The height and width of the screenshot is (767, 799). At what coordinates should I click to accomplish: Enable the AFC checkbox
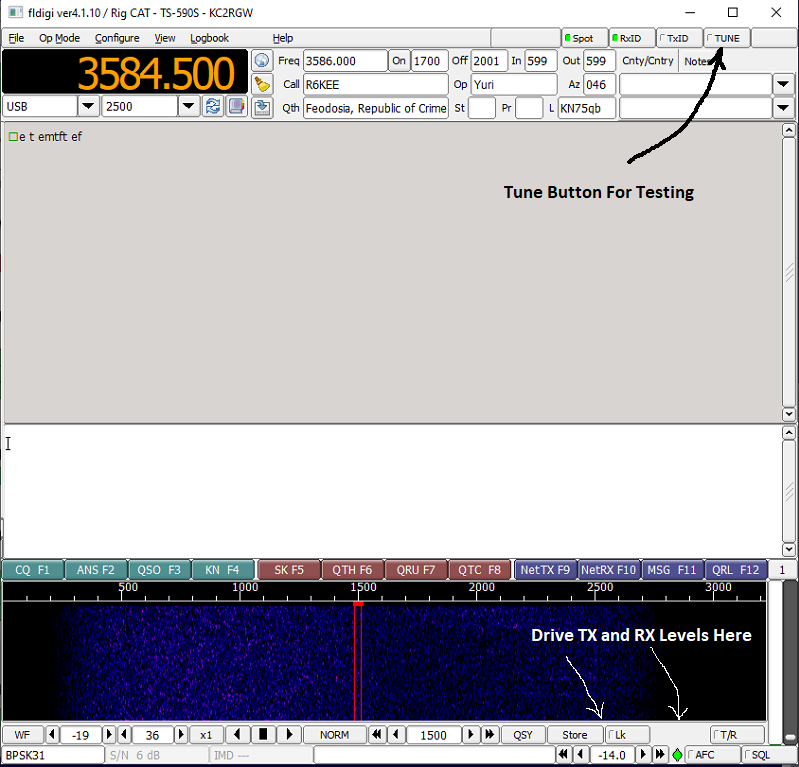pos(713,754)
